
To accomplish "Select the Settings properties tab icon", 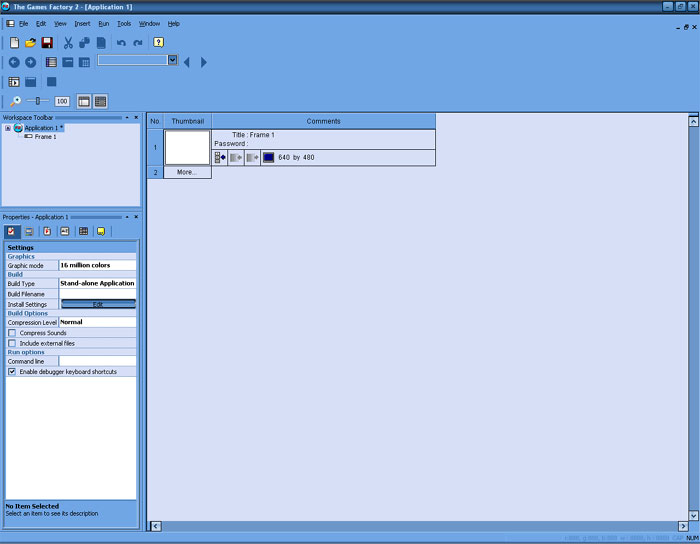I will point(11,231).
